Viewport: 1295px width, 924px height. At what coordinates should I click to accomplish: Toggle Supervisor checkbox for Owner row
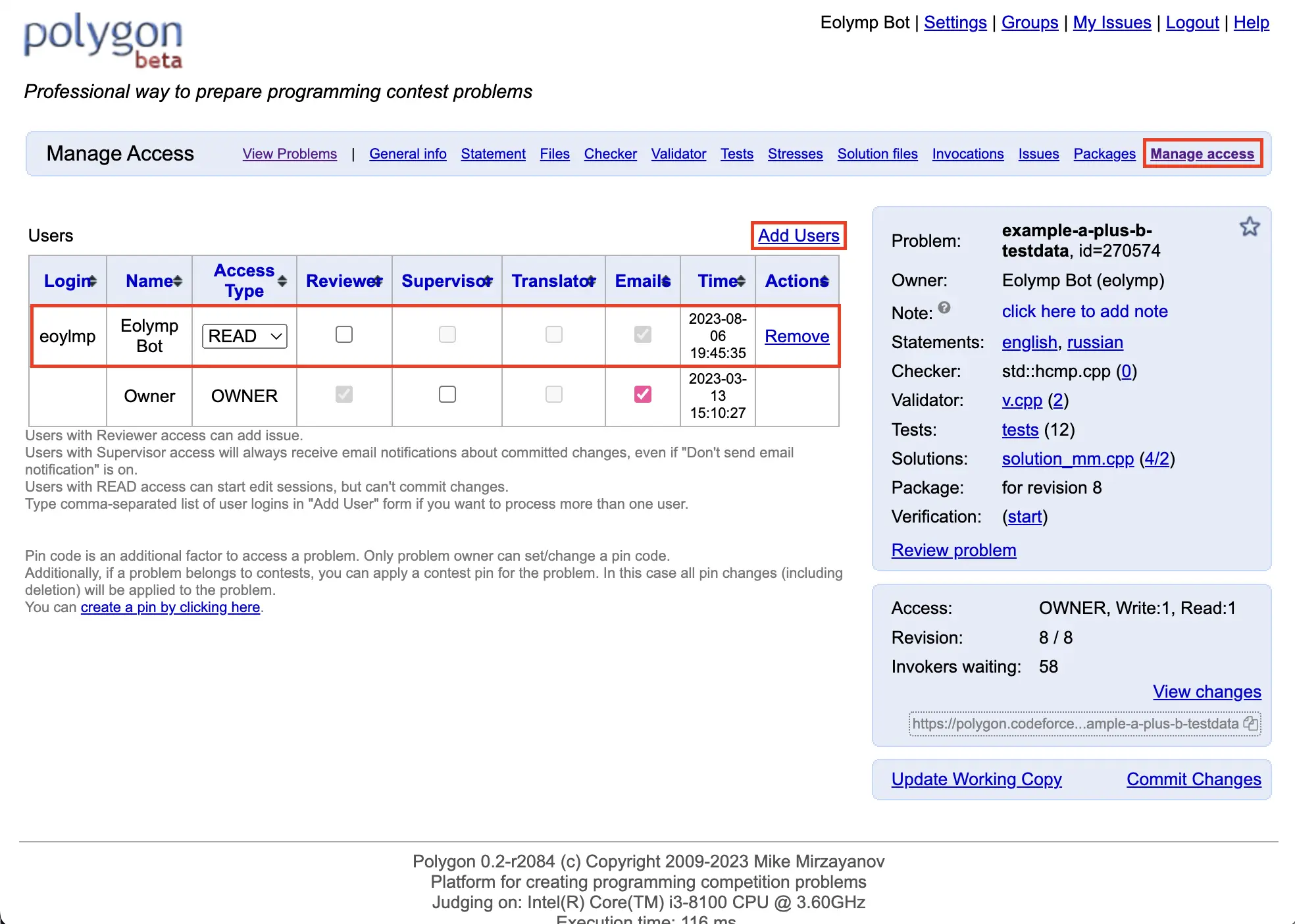click(447, 394)
